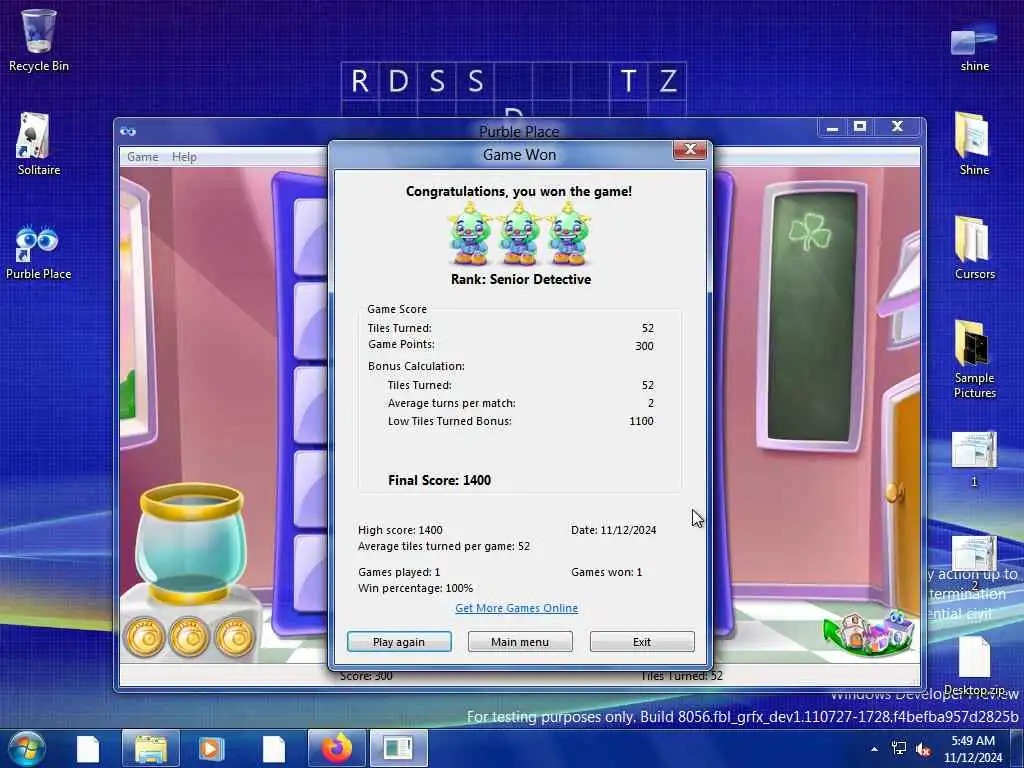Click the chalkboard with clover drawing

(x=812, y=315)
